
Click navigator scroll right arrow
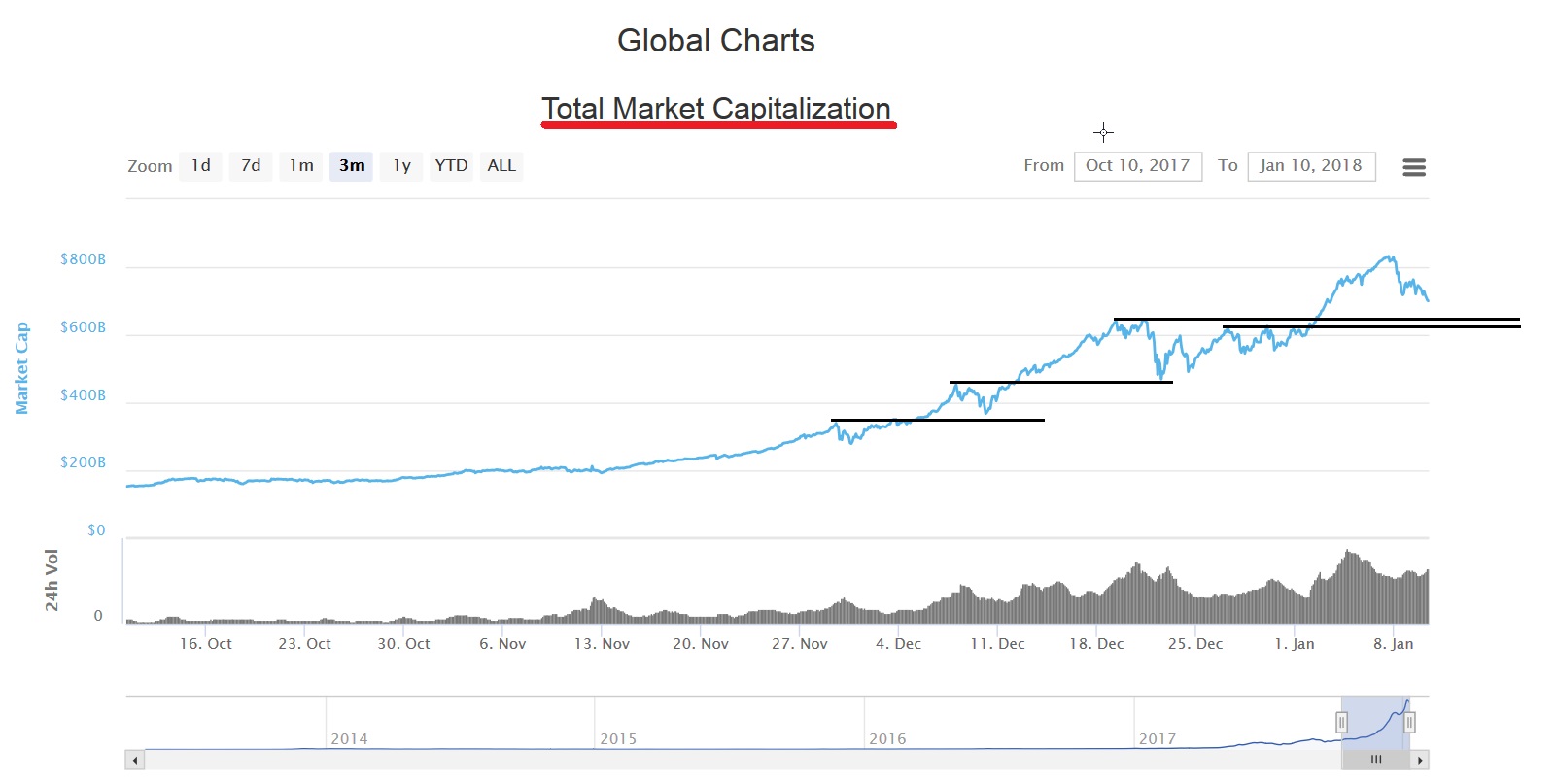click(x=1420, y=760)
